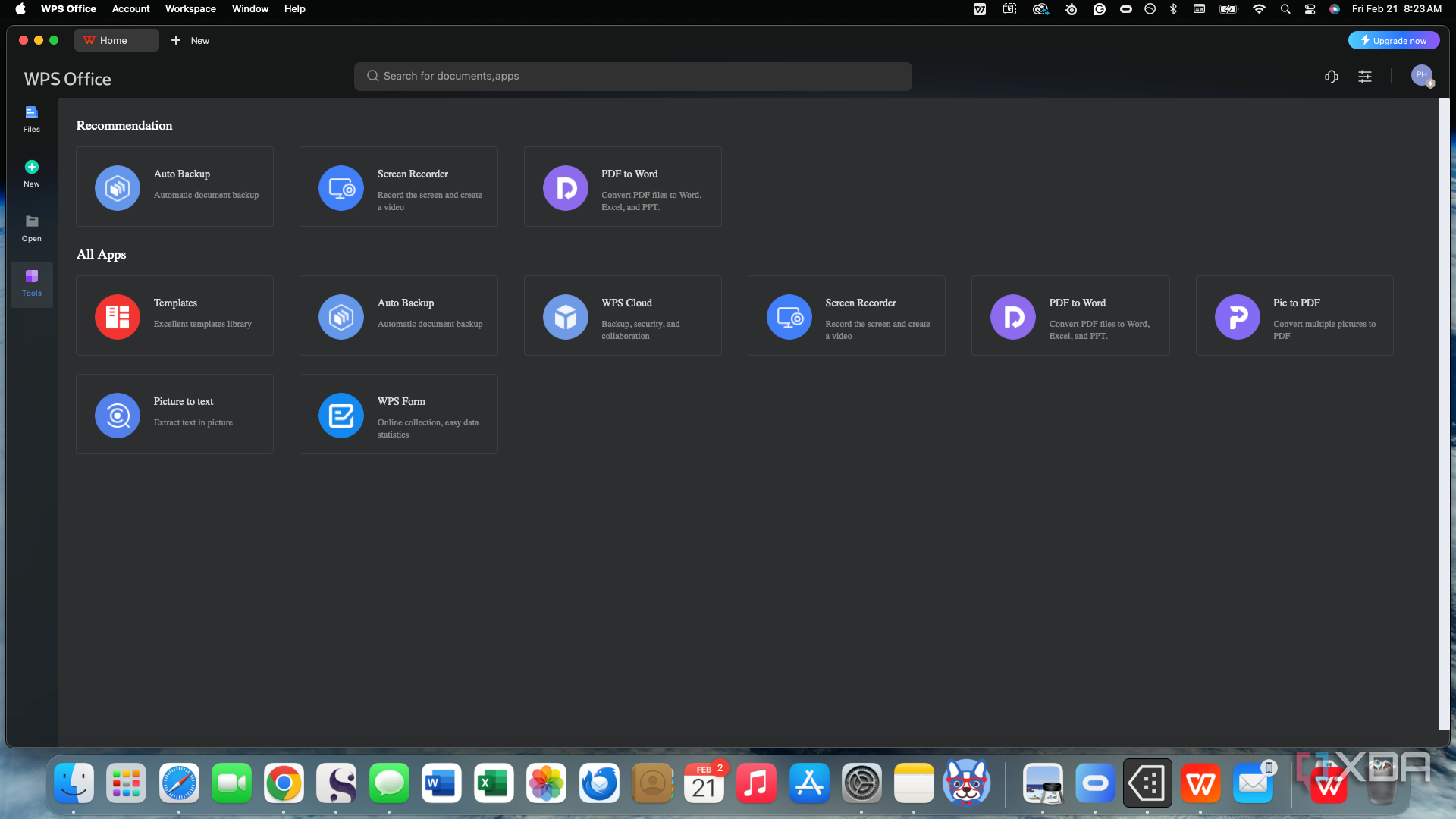Image resolution: width=1456 pixels, height=819 pixels.
Task: Click the date and time in menu bar
Action: pos(1396,9)
